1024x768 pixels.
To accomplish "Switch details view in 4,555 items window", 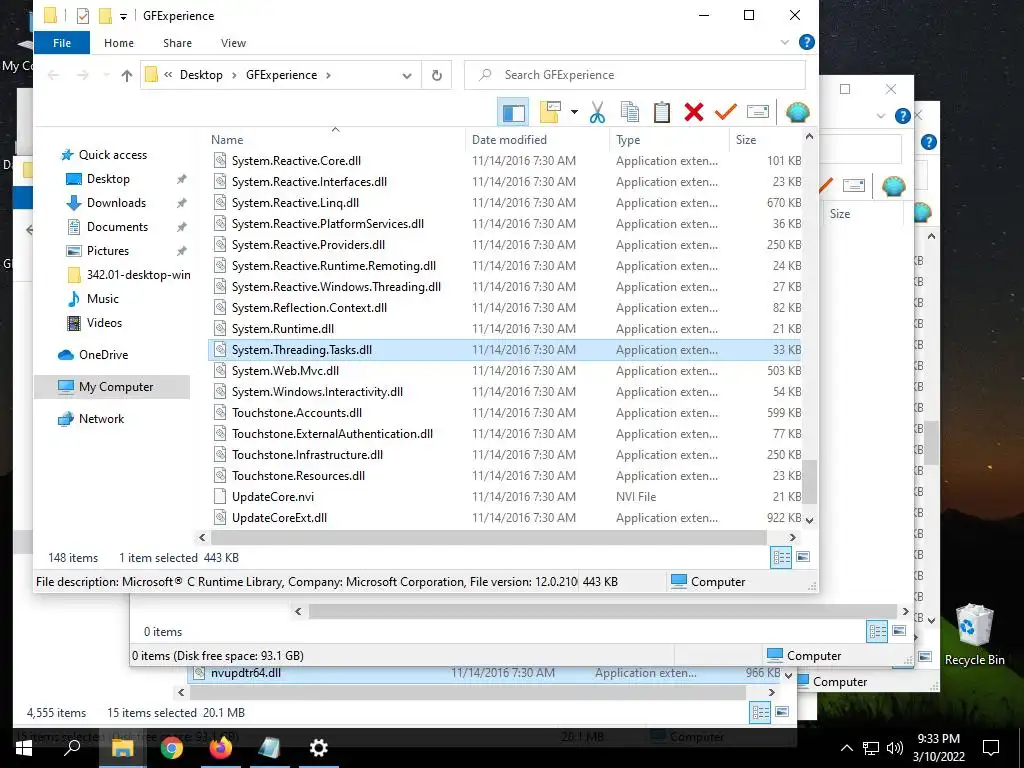I will click(x=760, y=712).
